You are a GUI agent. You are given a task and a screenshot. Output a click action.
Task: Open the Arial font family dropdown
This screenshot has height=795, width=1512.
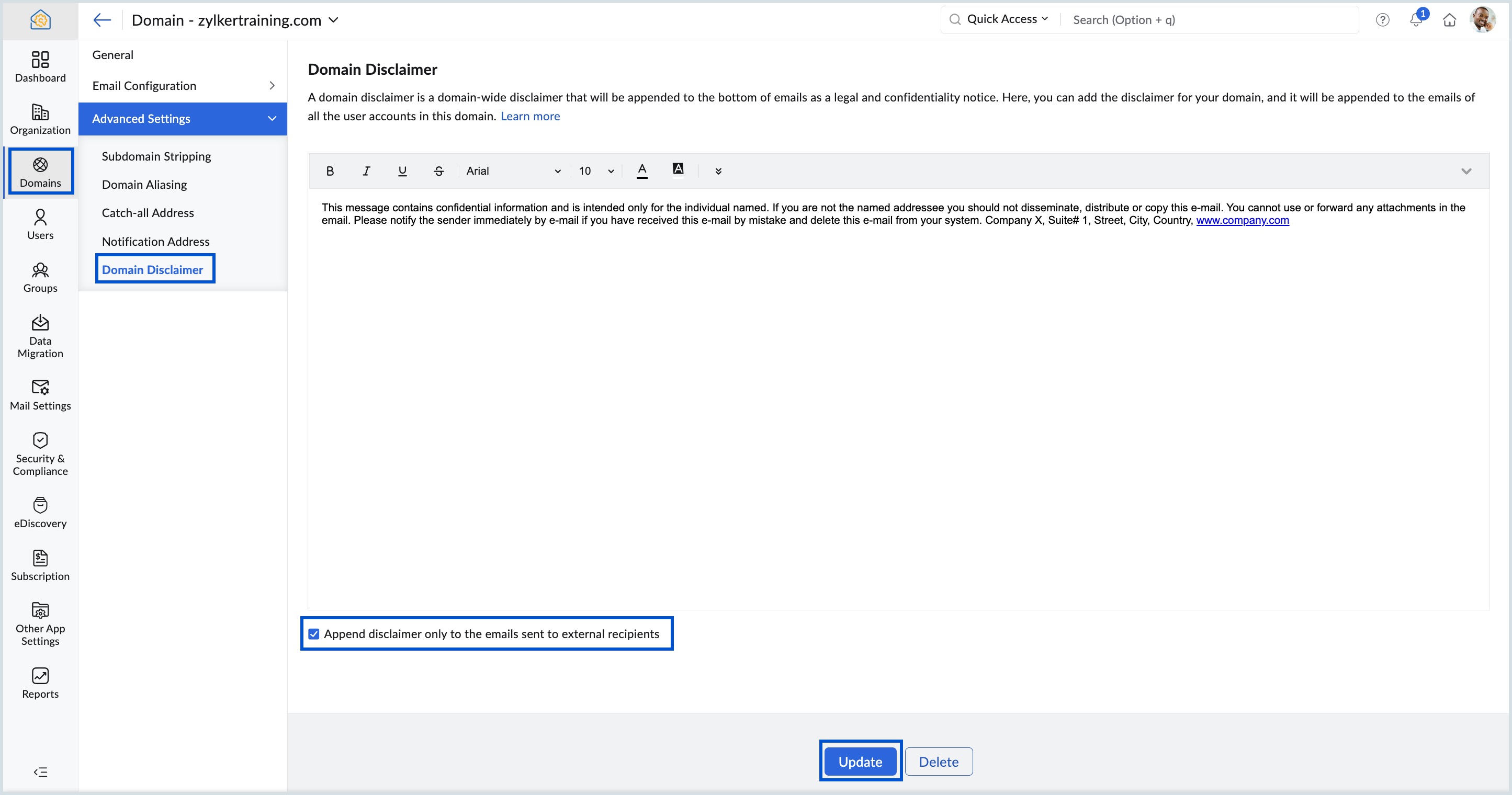(x=512, y=171)
